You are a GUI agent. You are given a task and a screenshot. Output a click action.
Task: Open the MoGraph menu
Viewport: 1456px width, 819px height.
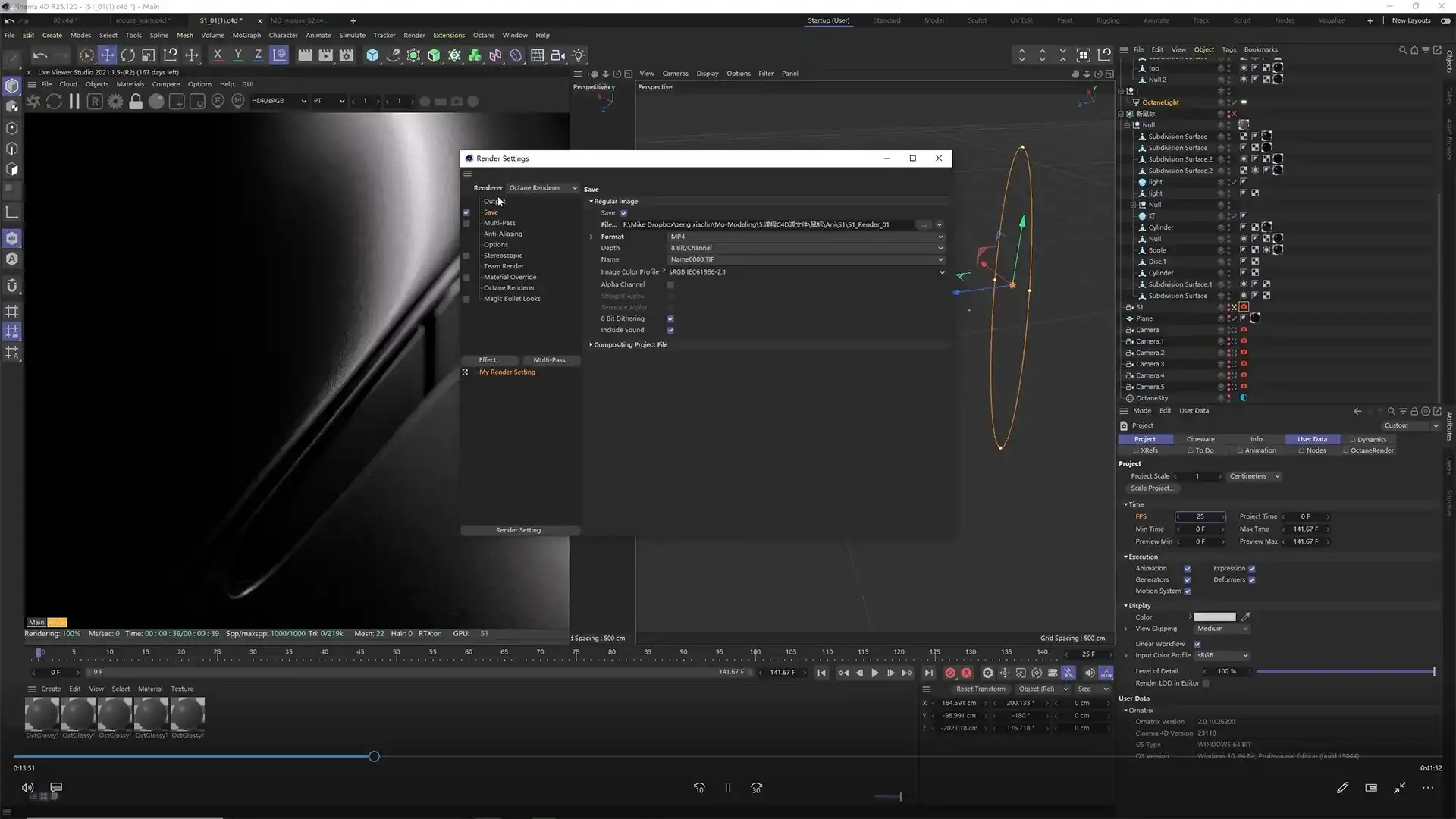(x=246, y=35)
